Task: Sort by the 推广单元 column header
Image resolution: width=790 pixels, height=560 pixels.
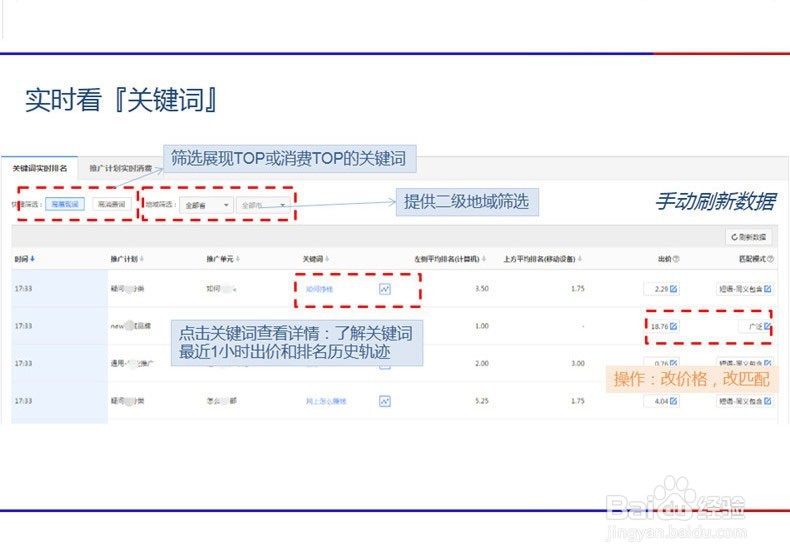Action: click(223, 259)
